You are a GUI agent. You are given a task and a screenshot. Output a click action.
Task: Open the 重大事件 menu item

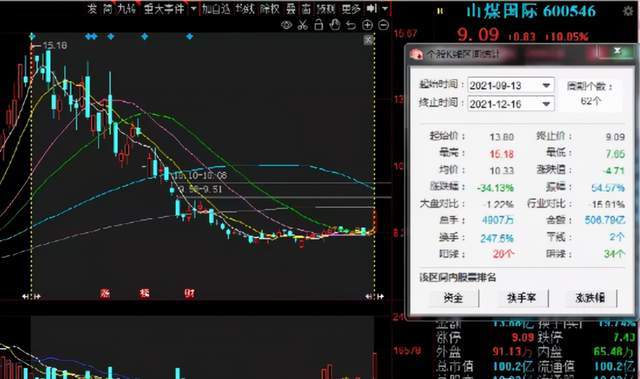pos(164,9)
